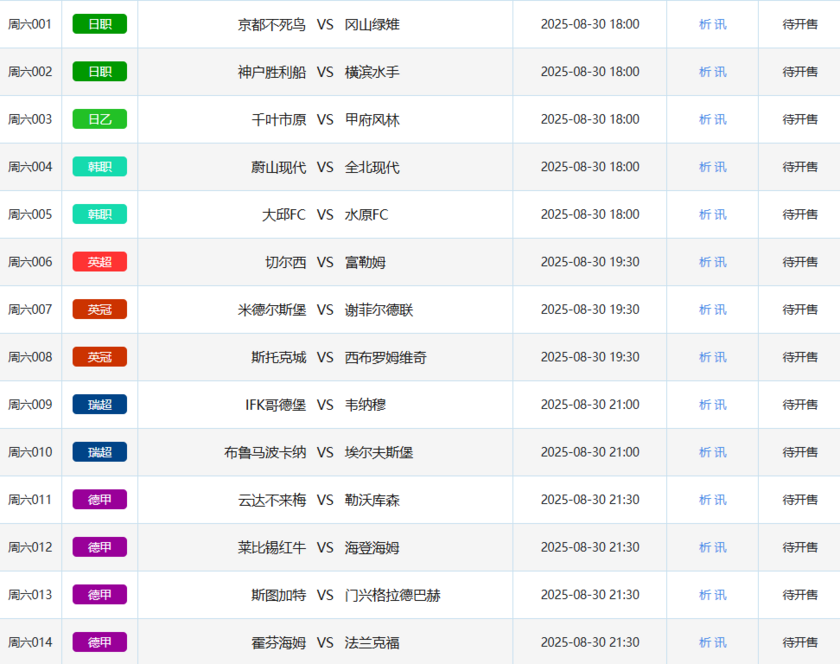Select the 韩职 tag for 蔚山现代 match
The image size is (840, 664).
[100, 167]
